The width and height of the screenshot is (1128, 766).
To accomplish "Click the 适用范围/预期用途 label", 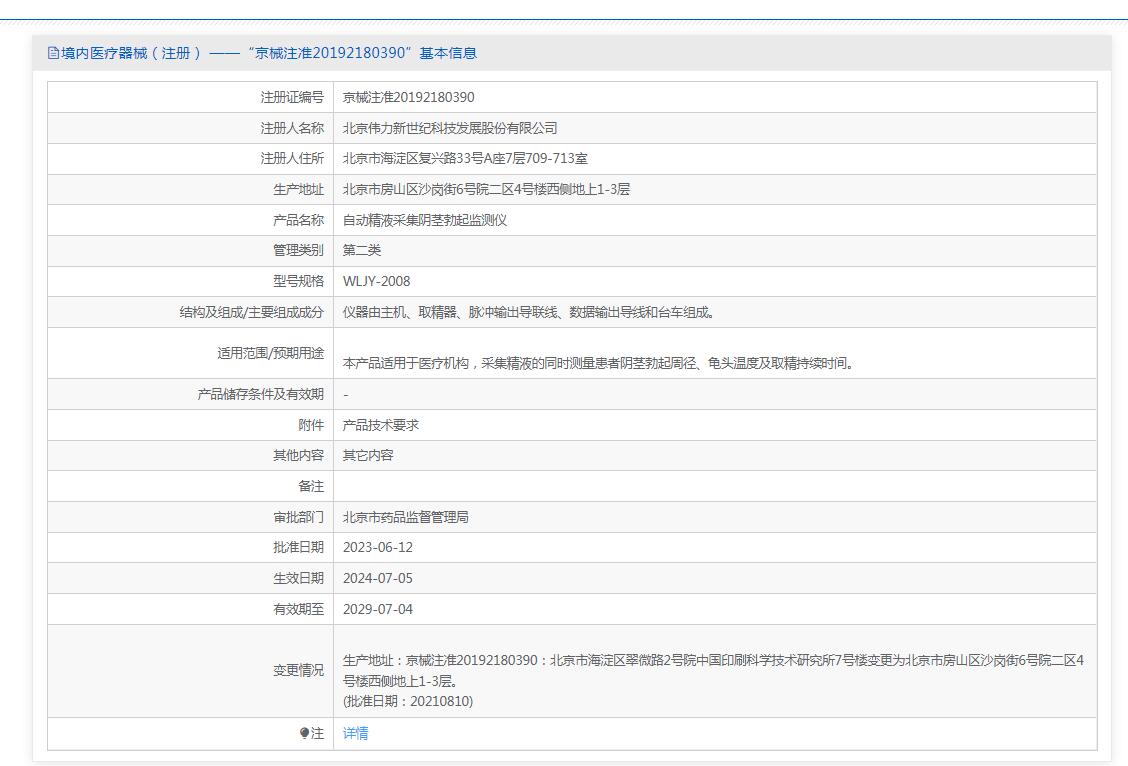I will tap(270, 353).
